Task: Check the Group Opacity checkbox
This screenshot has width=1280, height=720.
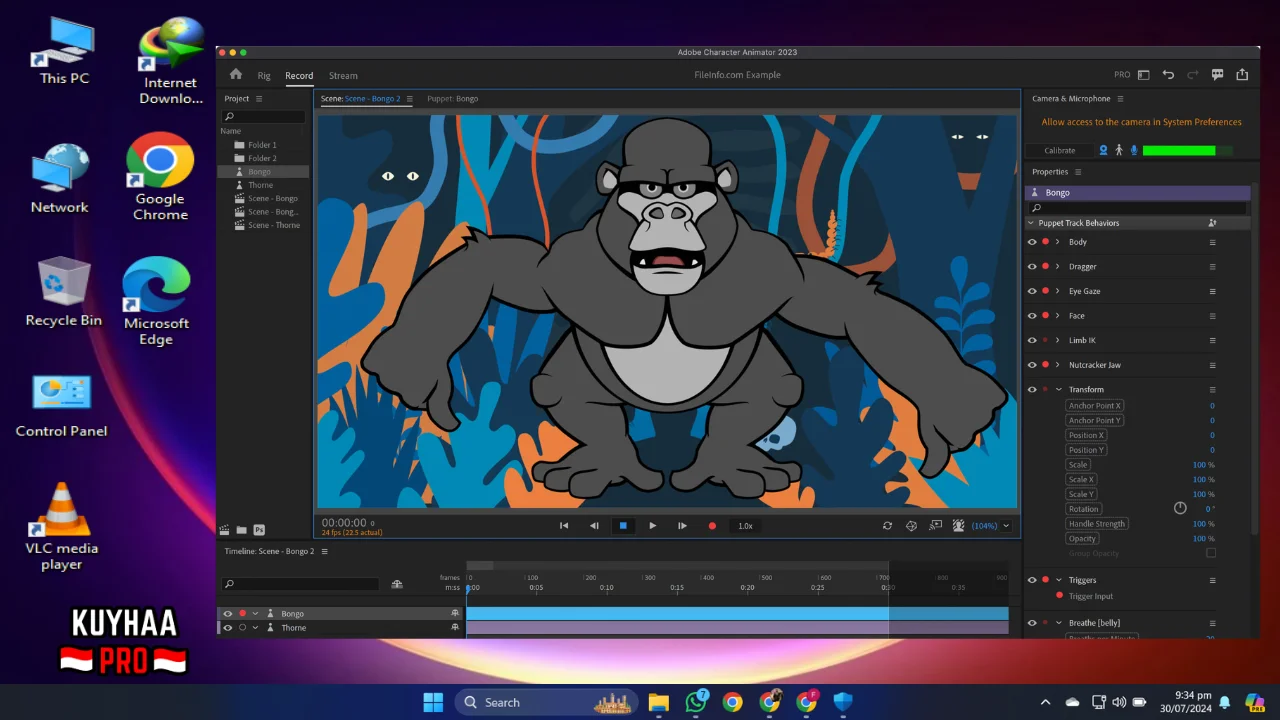Action: pos(1211,553)
